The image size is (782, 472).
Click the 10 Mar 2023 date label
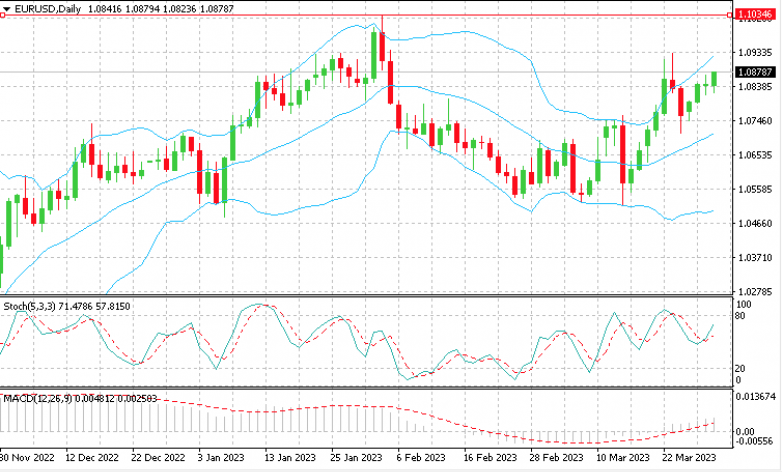click(623, 458)
